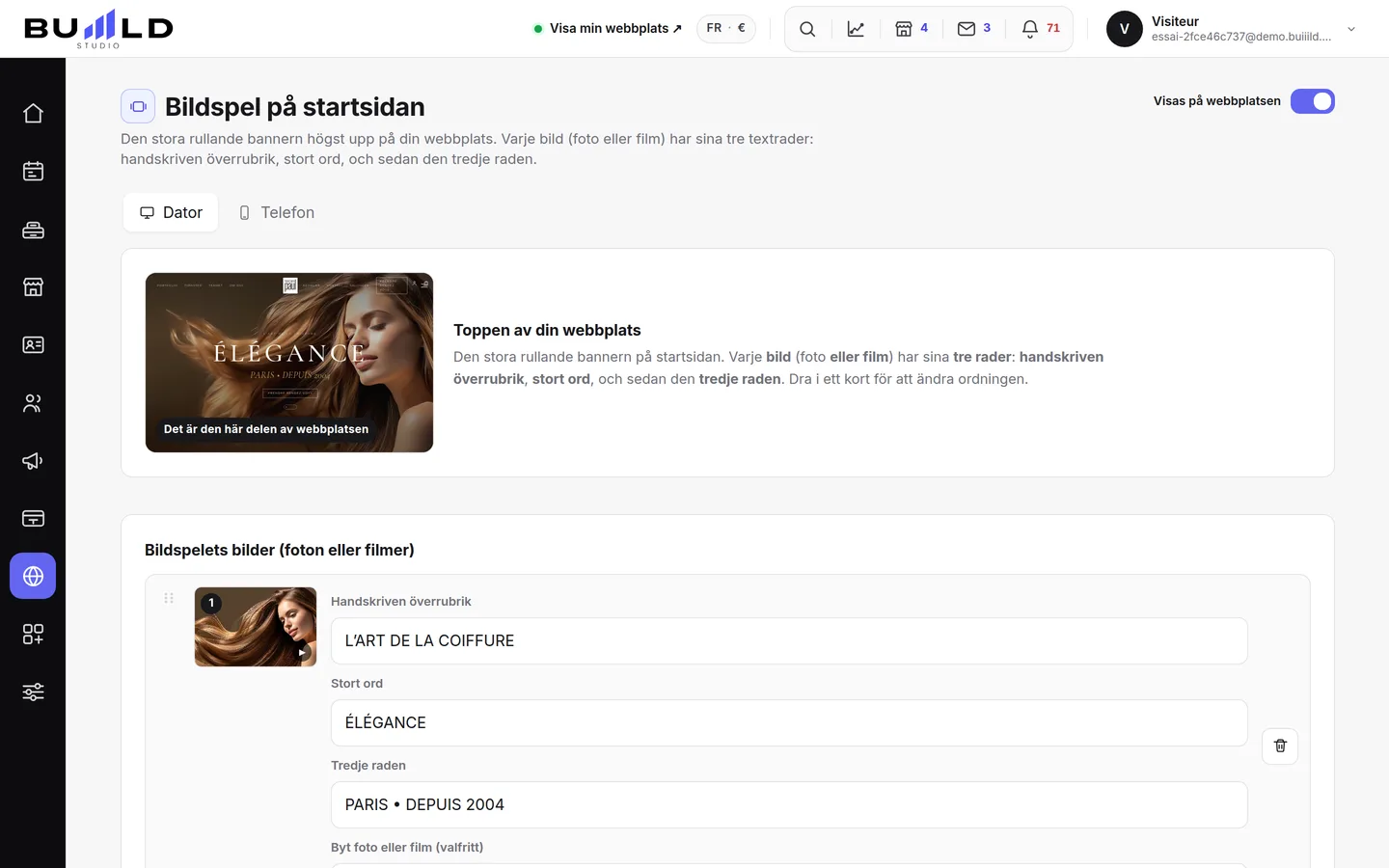Expand the Visiteur account menu chevron
Screen dimensions: 1389x868
1351,29
